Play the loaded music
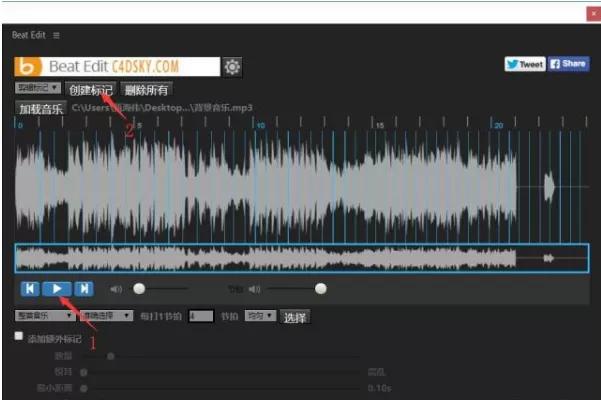 [x=57, y=289]
